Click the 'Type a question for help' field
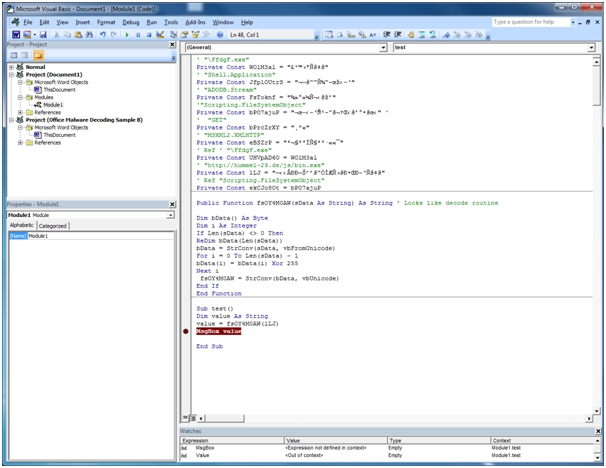 [x=530, y=22]
